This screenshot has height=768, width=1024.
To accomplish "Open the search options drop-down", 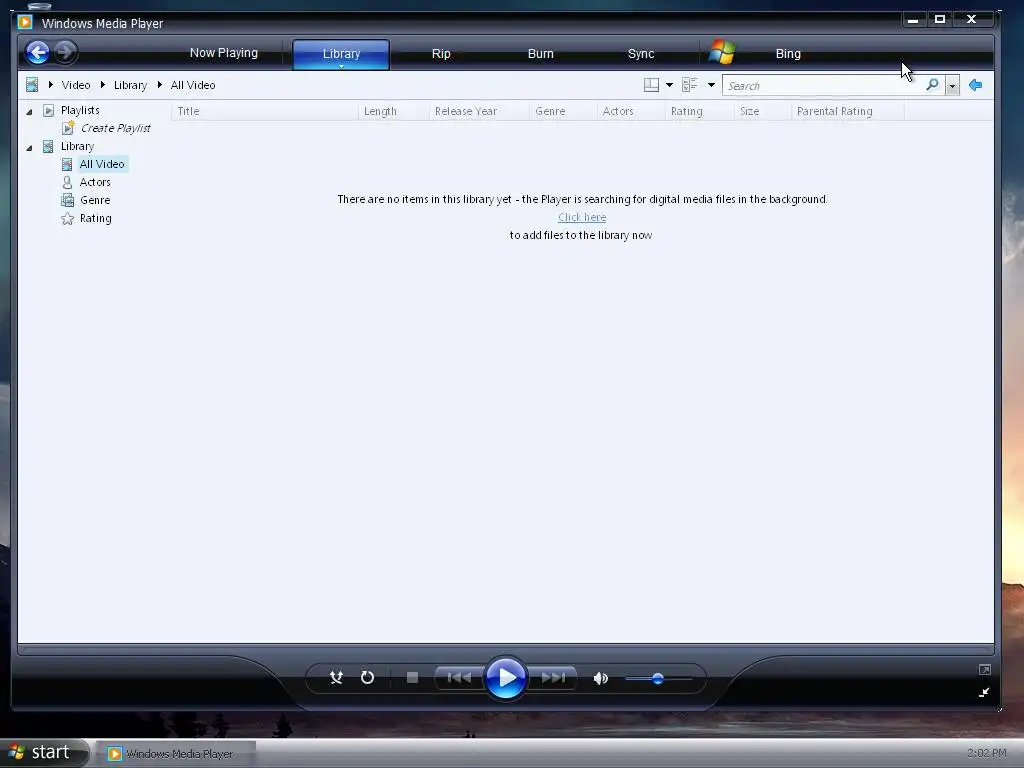I will (953, 86).
